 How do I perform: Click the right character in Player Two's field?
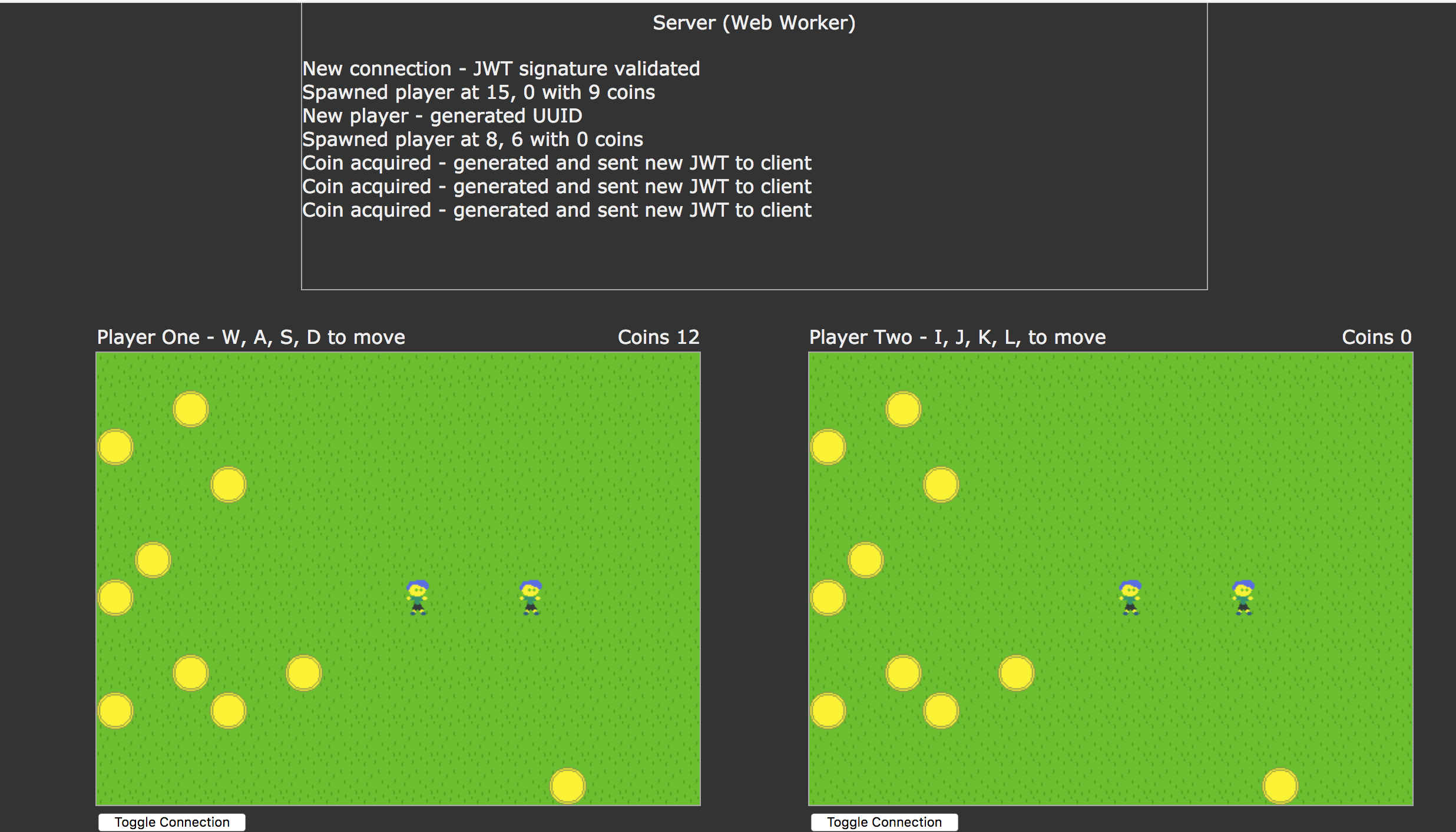coord(1243,598)
